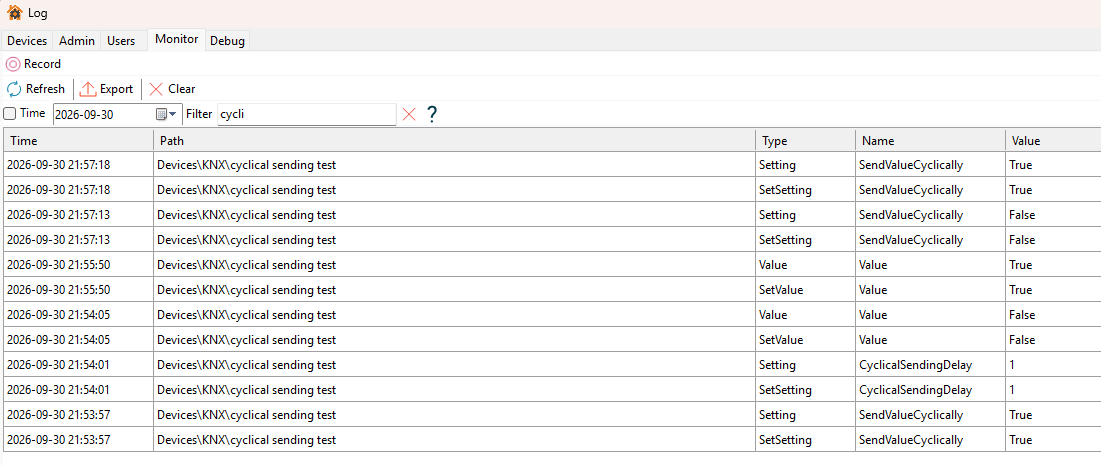This screenshot has height=465, width=1101.
Task: Switch to the Admin tab
Action: point(77,41)
